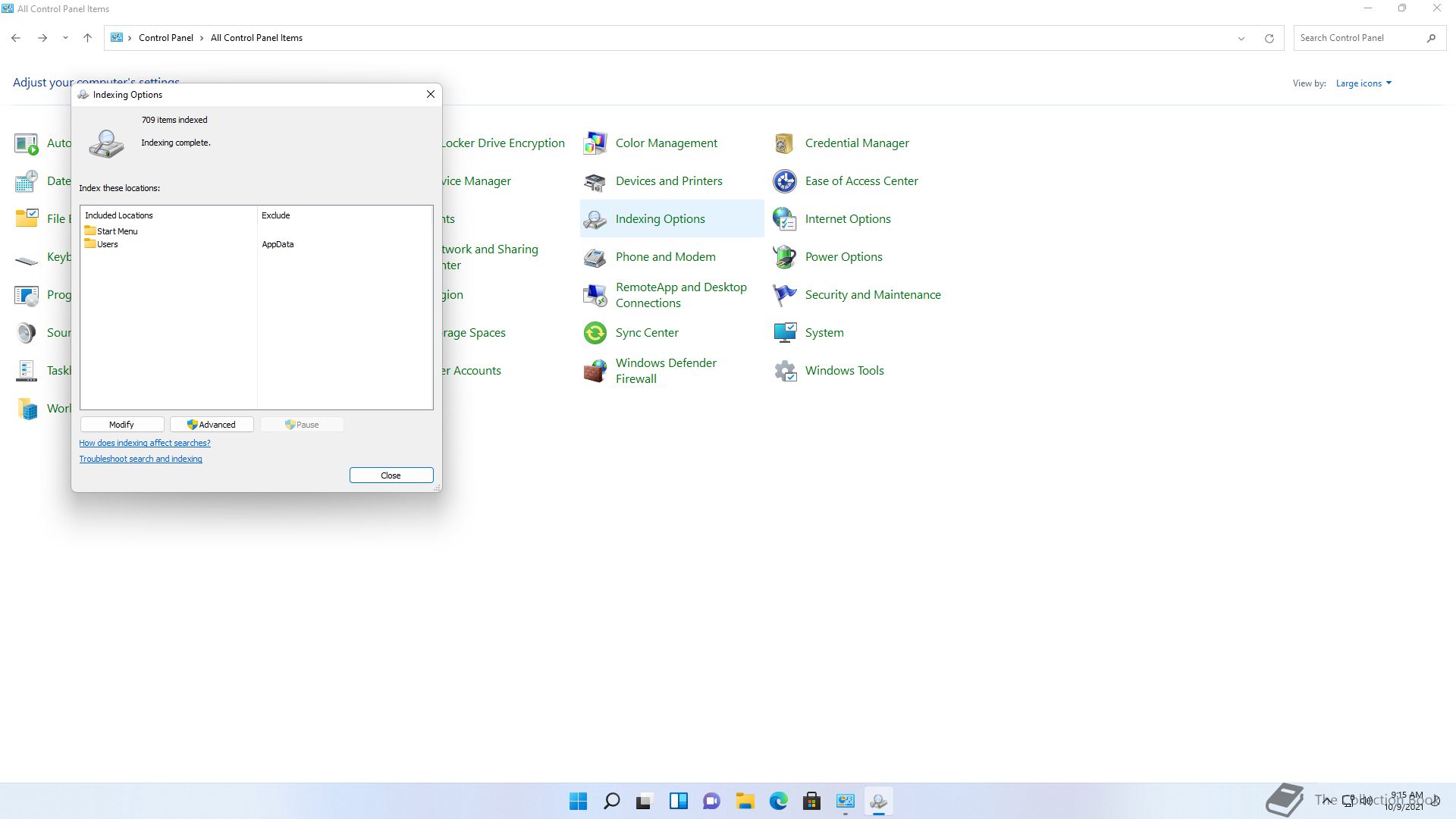Open Internet Options icon
Image resolution: width=1456 pixels, height=819 pixels.
point(785,219)
